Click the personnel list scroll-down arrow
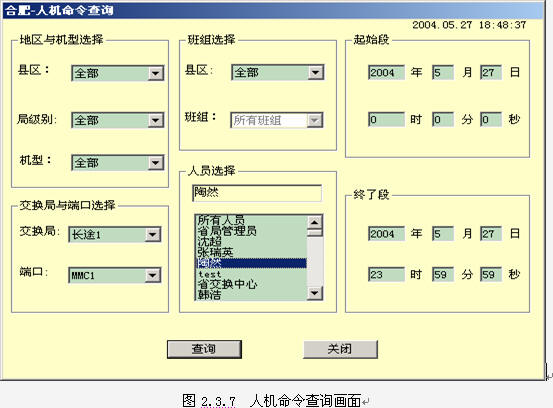The width and height of the screenshot is (553, 408). point(315,293)
